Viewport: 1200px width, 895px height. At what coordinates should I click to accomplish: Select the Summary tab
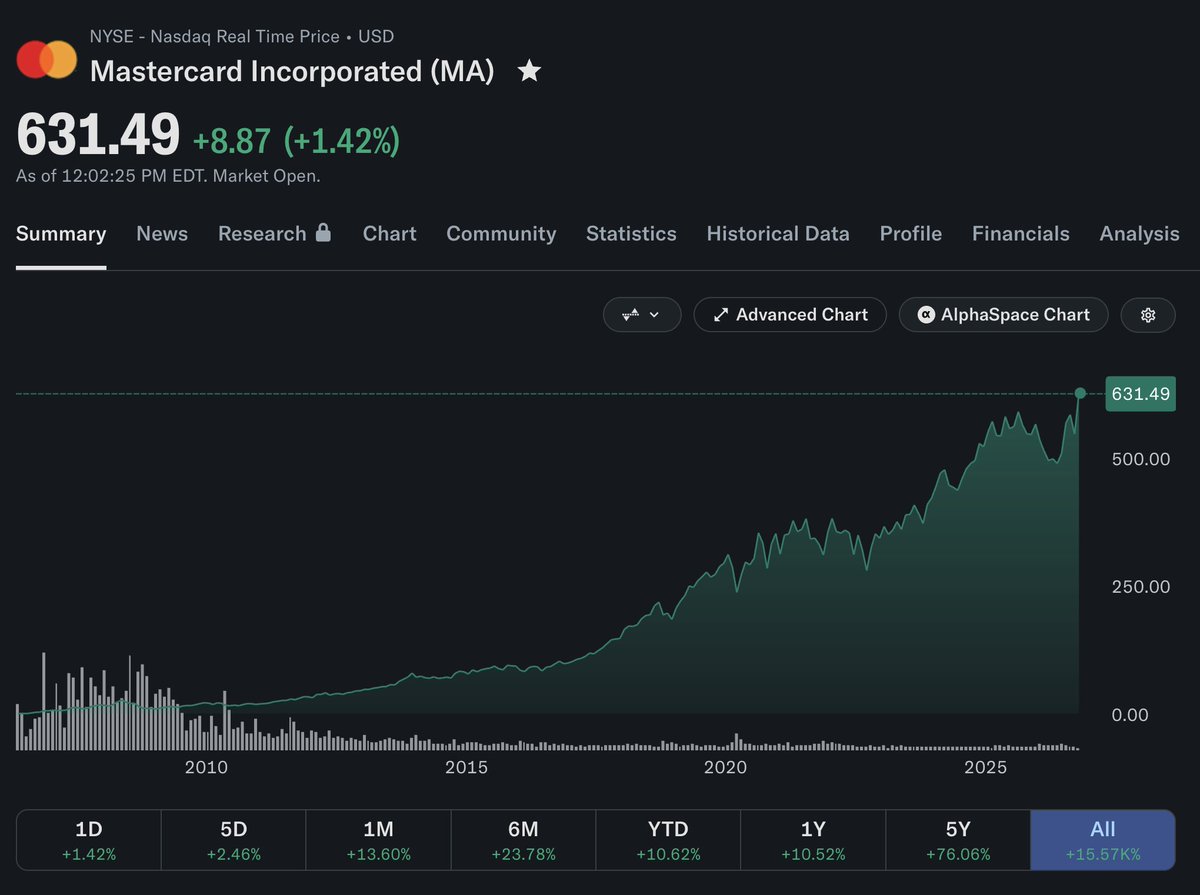(61, 233)
